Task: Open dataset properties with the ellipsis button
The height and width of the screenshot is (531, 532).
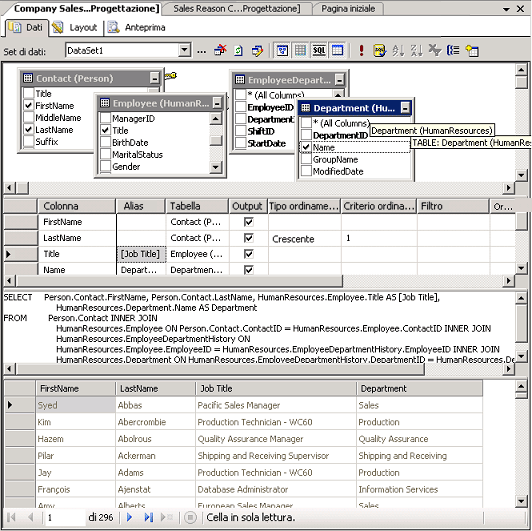Action: point(202,51)
